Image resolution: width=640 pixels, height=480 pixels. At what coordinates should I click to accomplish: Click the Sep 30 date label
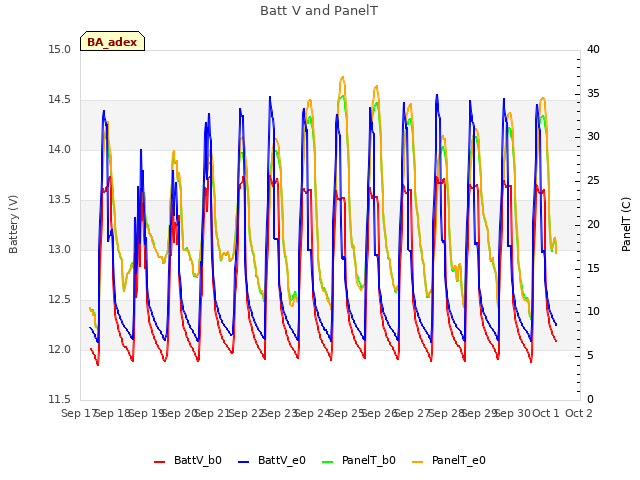coord(513,414)
